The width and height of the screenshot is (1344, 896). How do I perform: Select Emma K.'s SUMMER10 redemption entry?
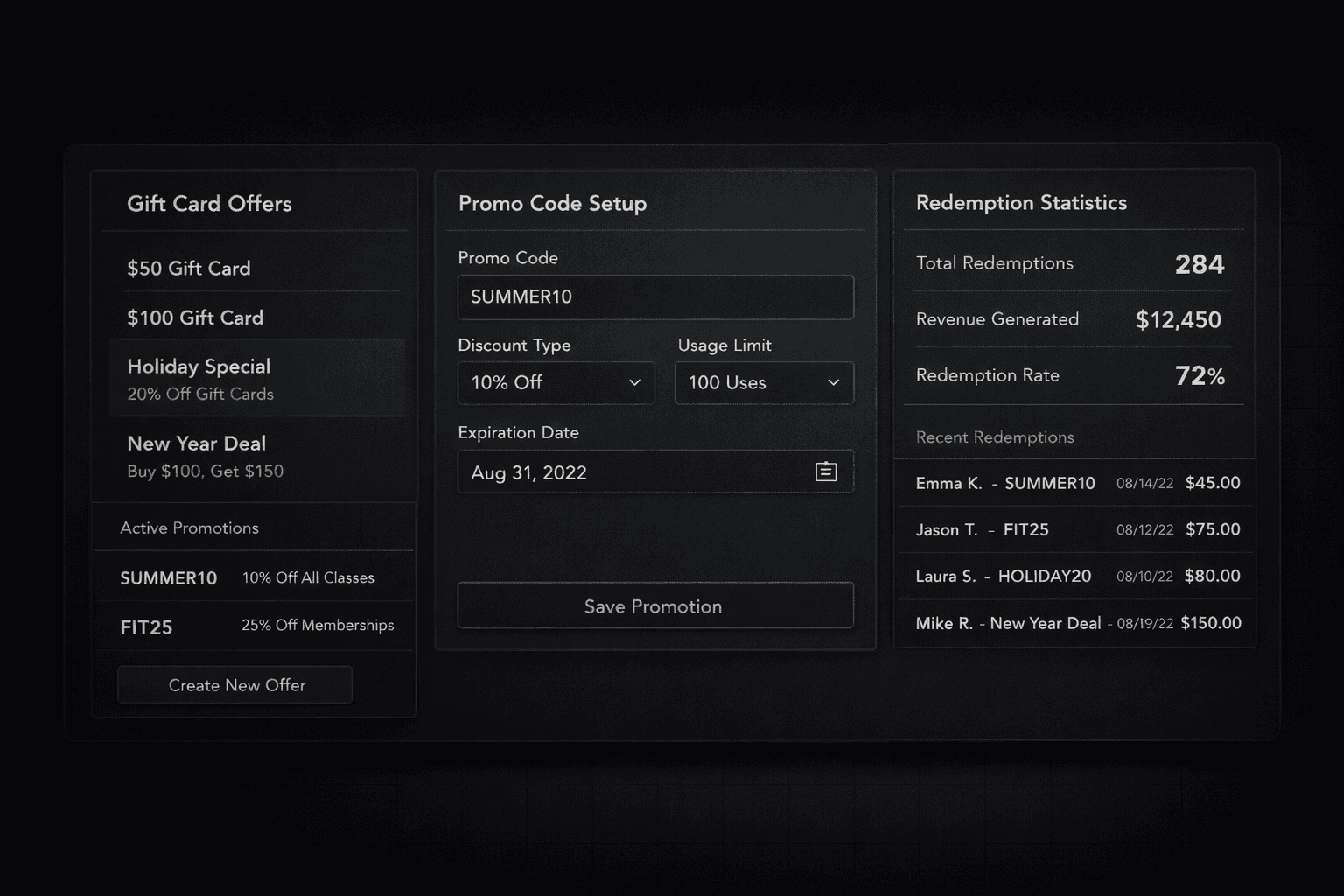tap(1076, 483)
